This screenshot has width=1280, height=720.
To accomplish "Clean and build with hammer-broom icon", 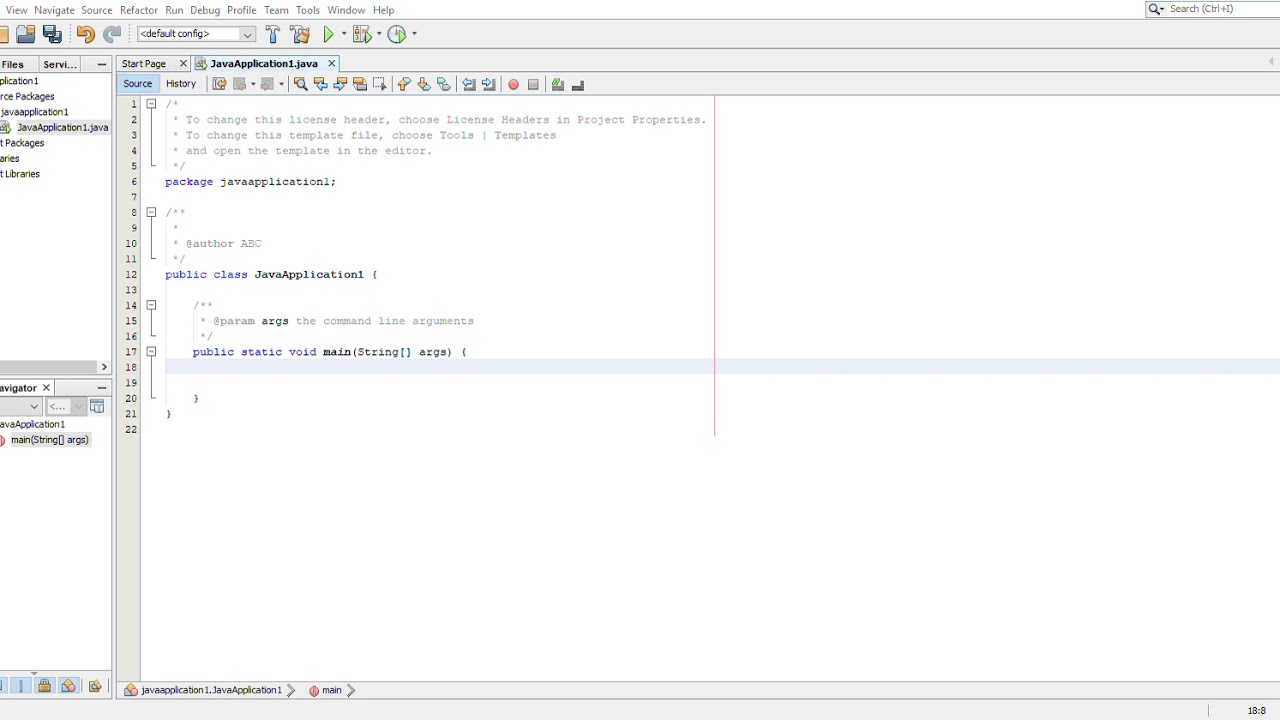I will pos(300,34).
